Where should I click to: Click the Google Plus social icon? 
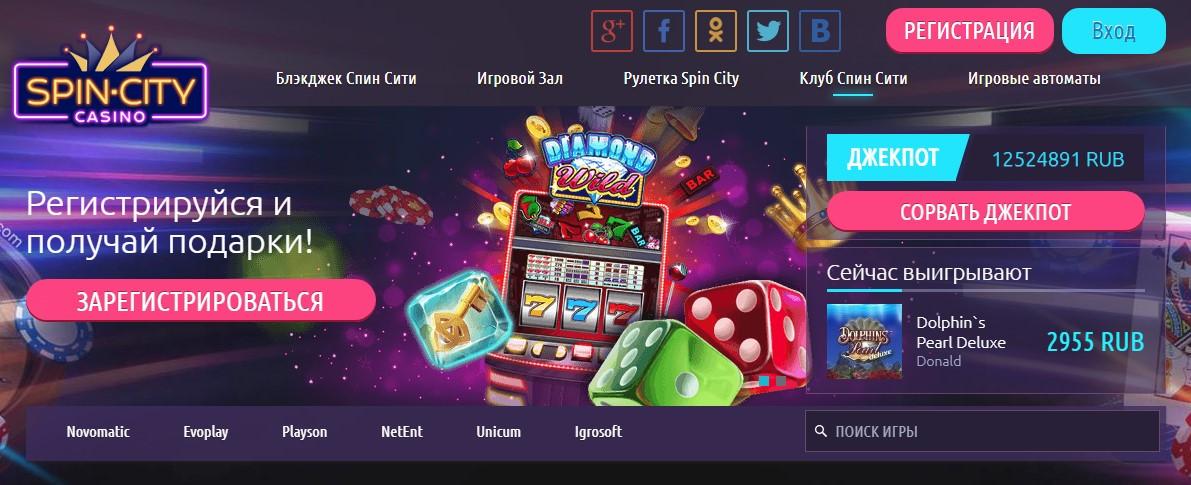pyautogui.click(x=612, y=31)
